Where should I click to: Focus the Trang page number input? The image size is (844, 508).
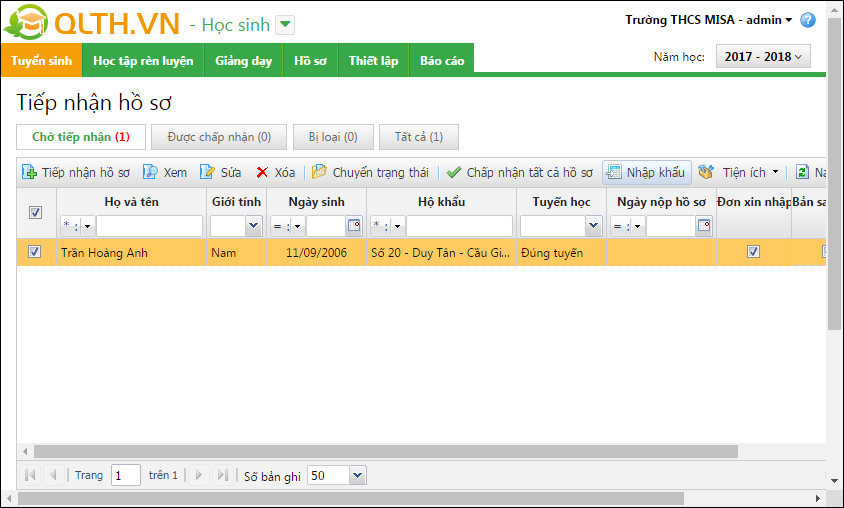[126, 475]
